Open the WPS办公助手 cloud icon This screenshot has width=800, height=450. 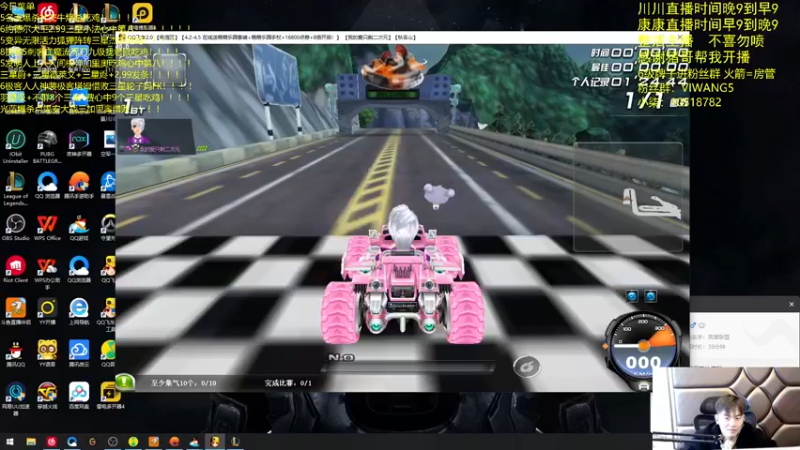tap(47, 272)
